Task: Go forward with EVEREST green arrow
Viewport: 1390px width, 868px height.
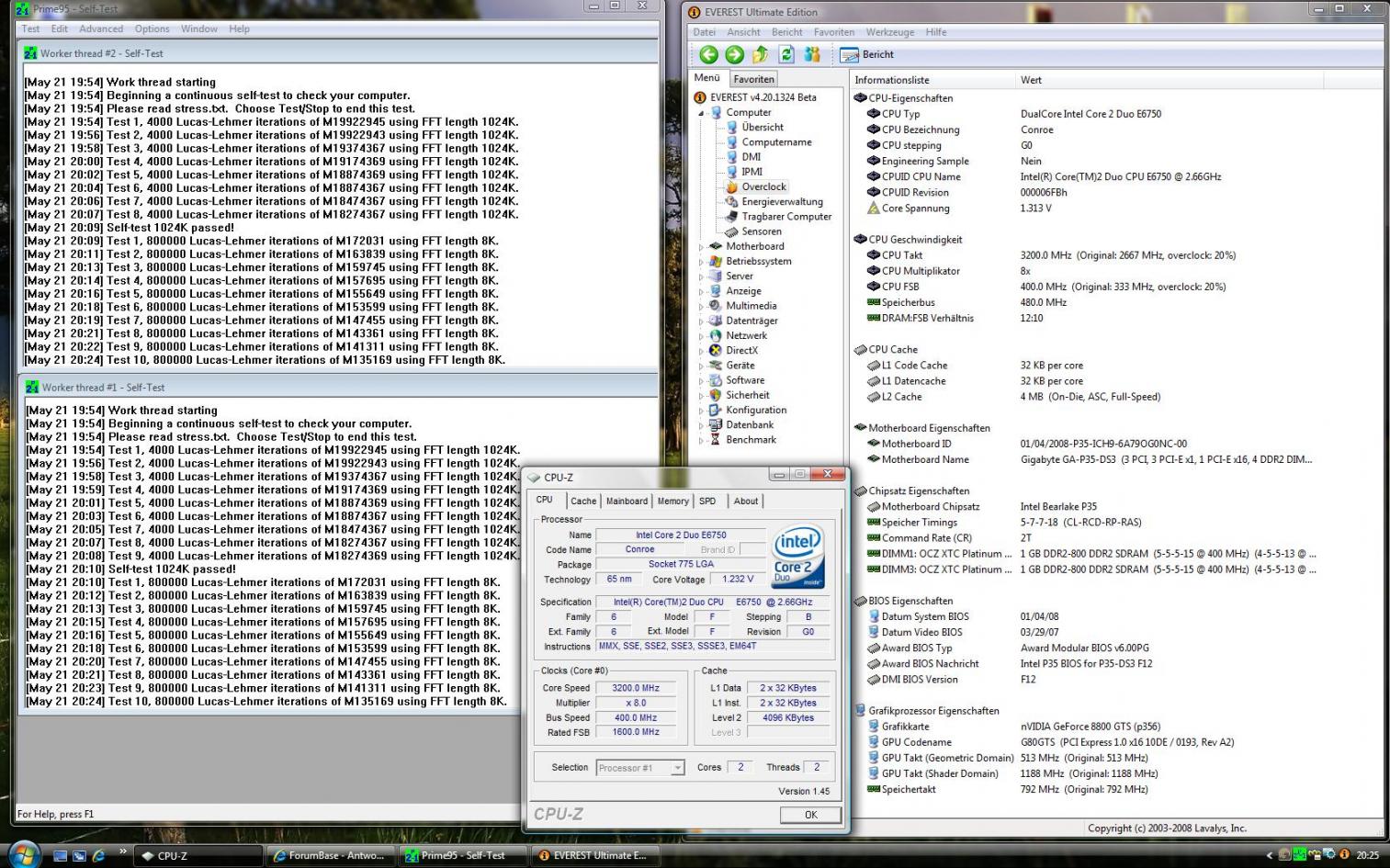Action: [x=734, y=55]
